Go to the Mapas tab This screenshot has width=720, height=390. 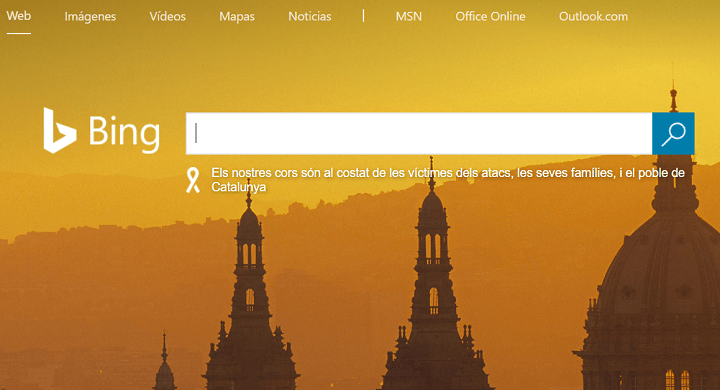[237, 17]
